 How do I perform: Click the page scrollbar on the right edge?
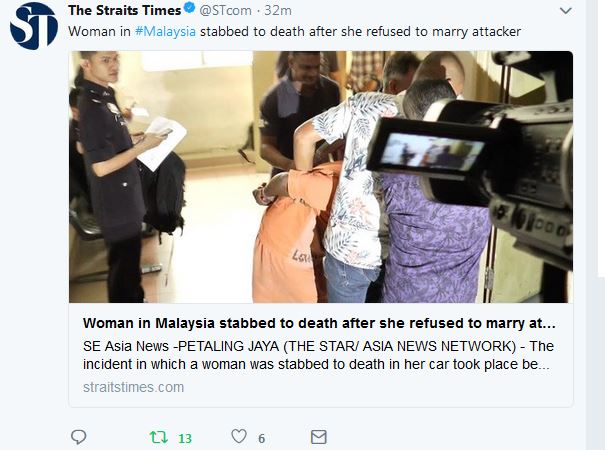pyautogui.click(x=601, y=139)
